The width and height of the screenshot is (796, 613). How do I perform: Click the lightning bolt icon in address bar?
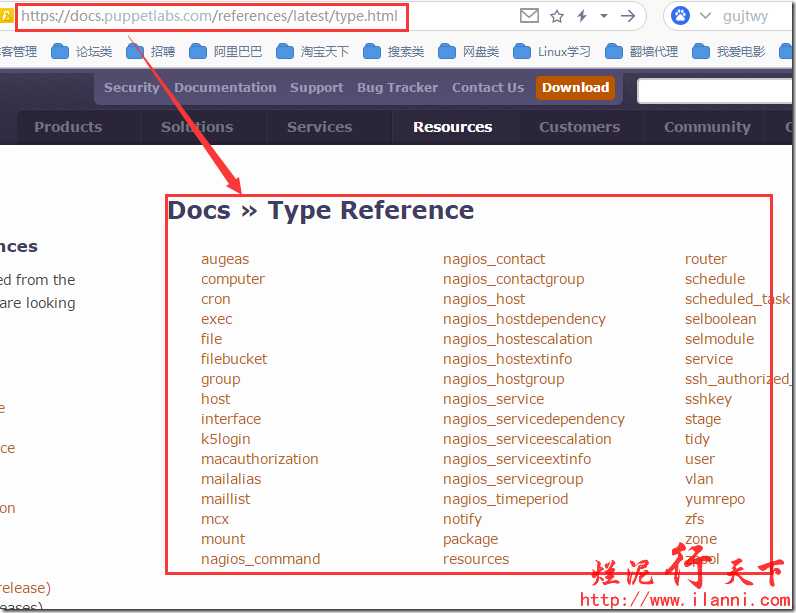click(x=582, y=16)
